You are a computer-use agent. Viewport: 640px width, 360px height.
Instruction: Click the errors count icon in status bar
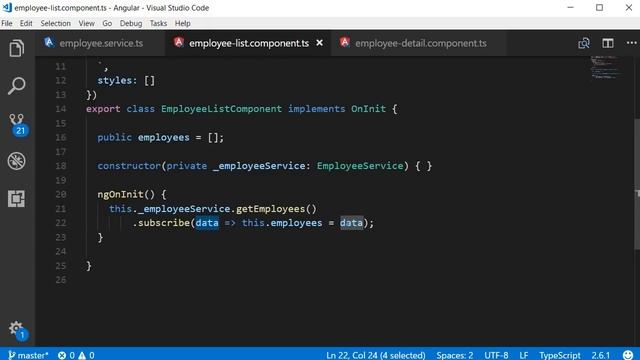[x=62, y=355]
